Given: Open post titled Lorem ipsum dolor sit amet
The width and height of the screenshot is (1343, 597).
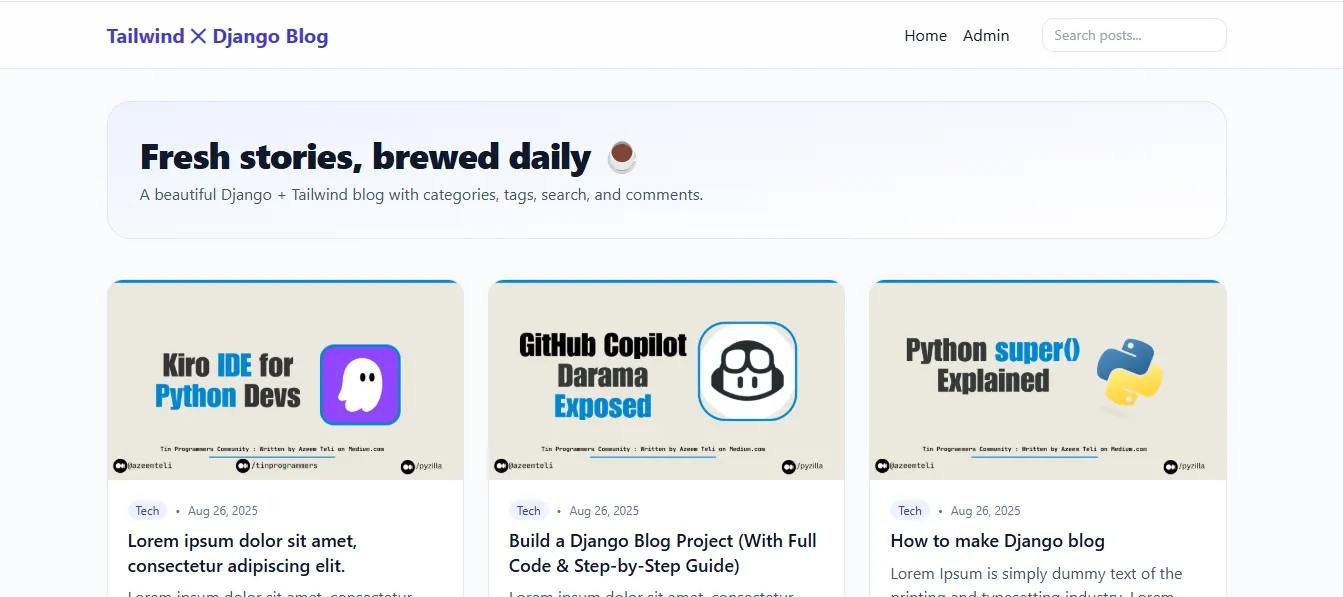Looking at the screenshot, I should tap(242, 553).
